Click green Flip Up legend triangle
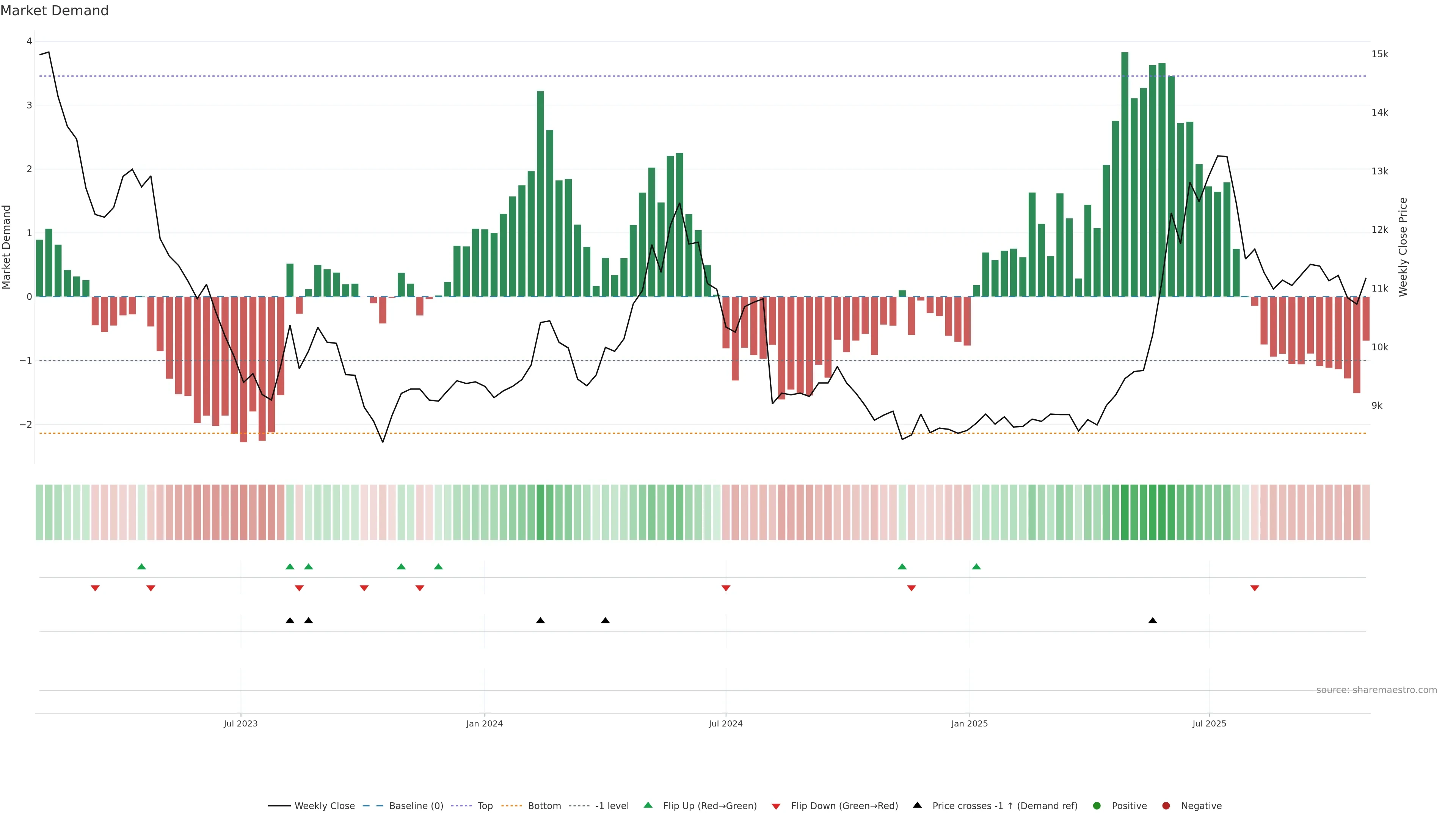Viewport: 1456px width, 819px height. [648, 805]
